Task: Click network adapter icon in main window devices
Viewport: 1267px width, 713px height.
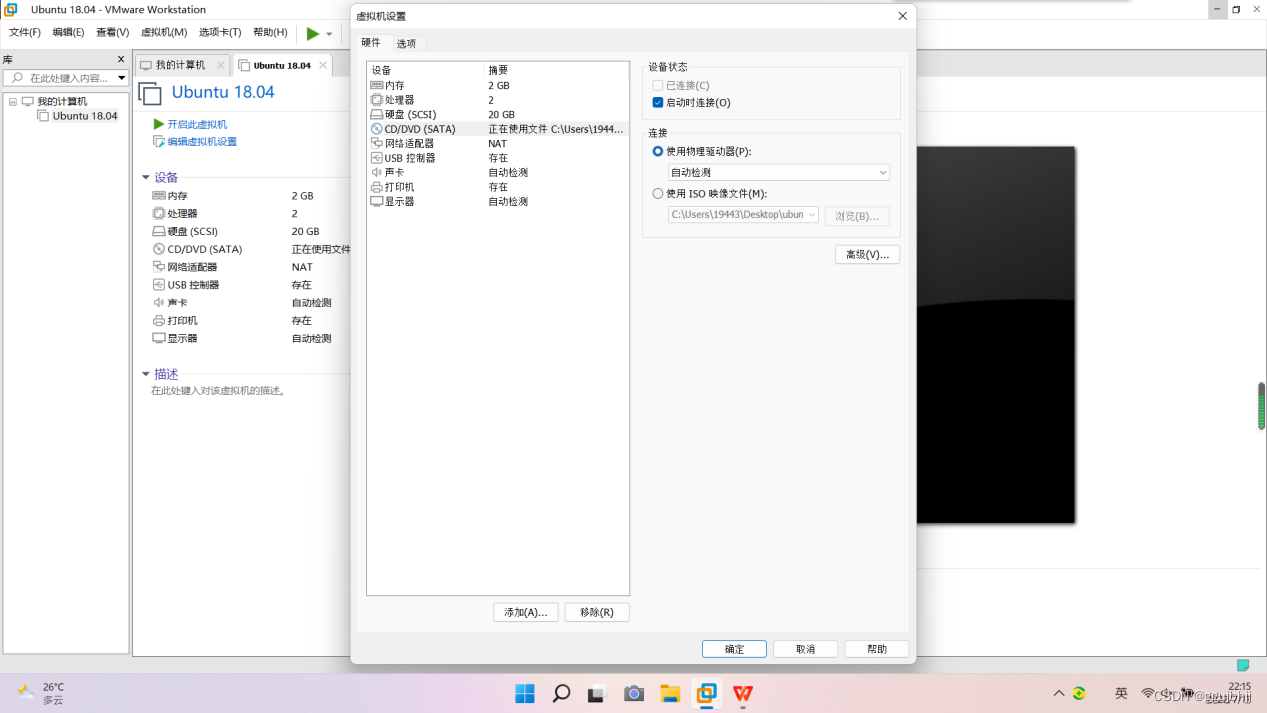Action: [159, 267]
